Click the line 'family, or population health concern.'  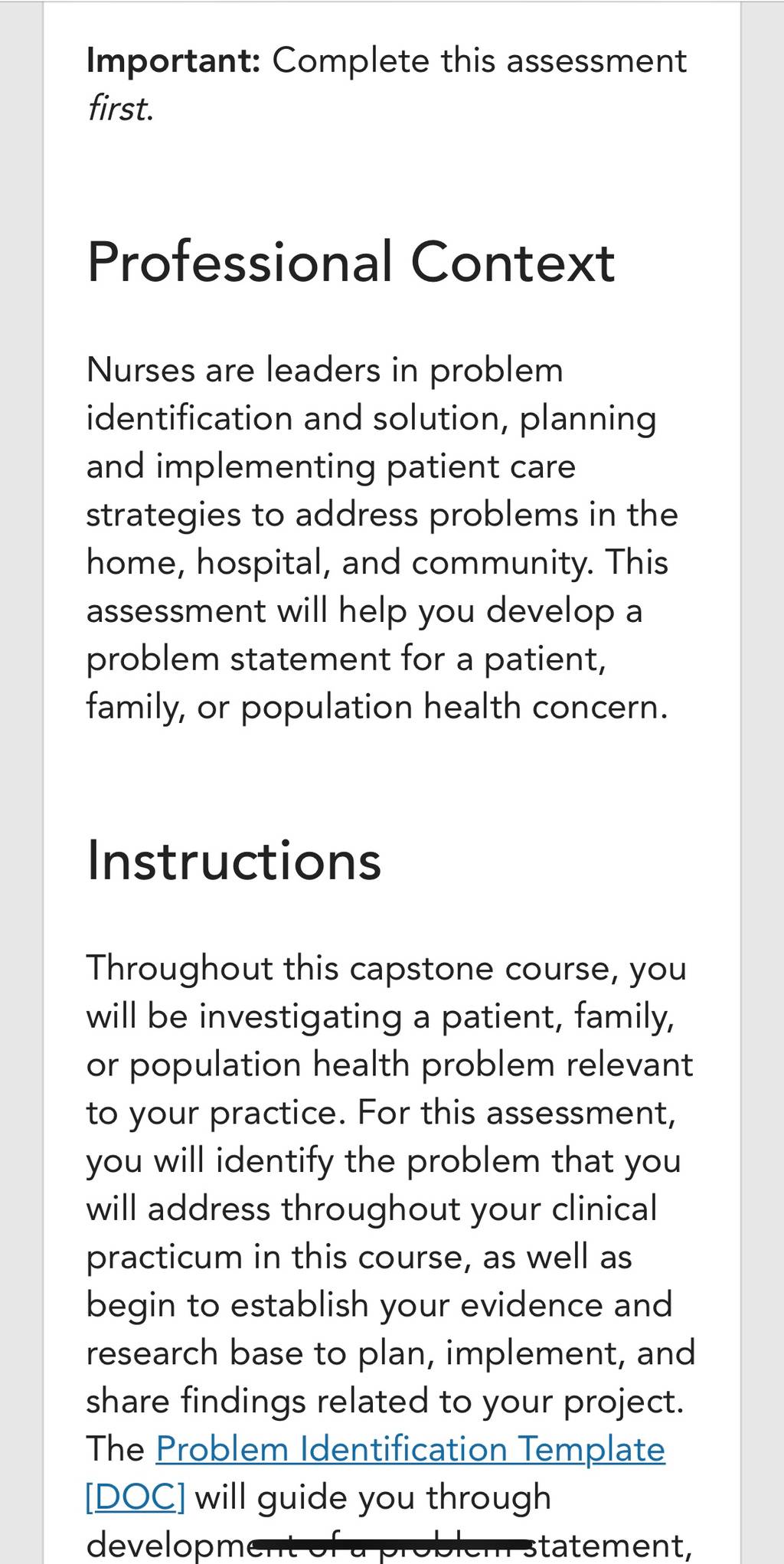[377, 707]
